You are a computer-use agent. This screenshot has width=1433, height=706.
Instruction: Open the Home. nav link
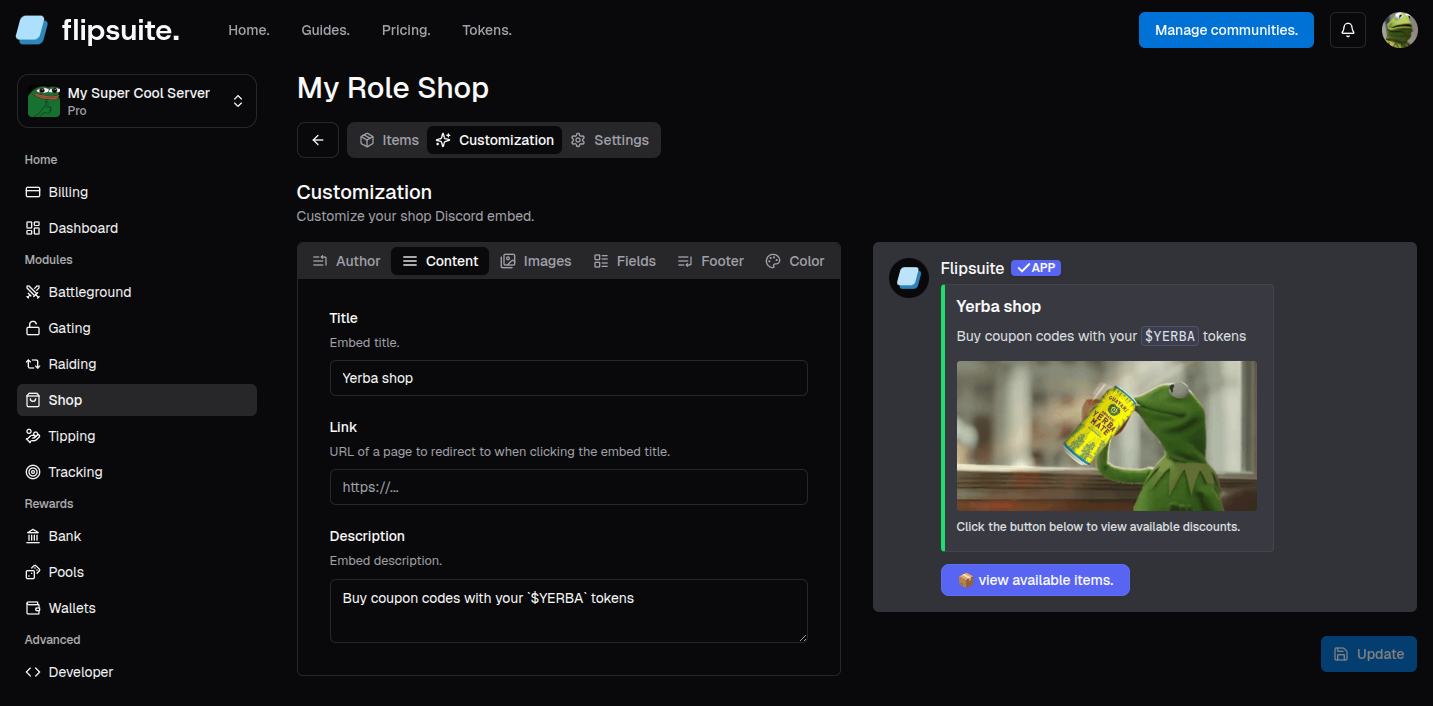249,30
